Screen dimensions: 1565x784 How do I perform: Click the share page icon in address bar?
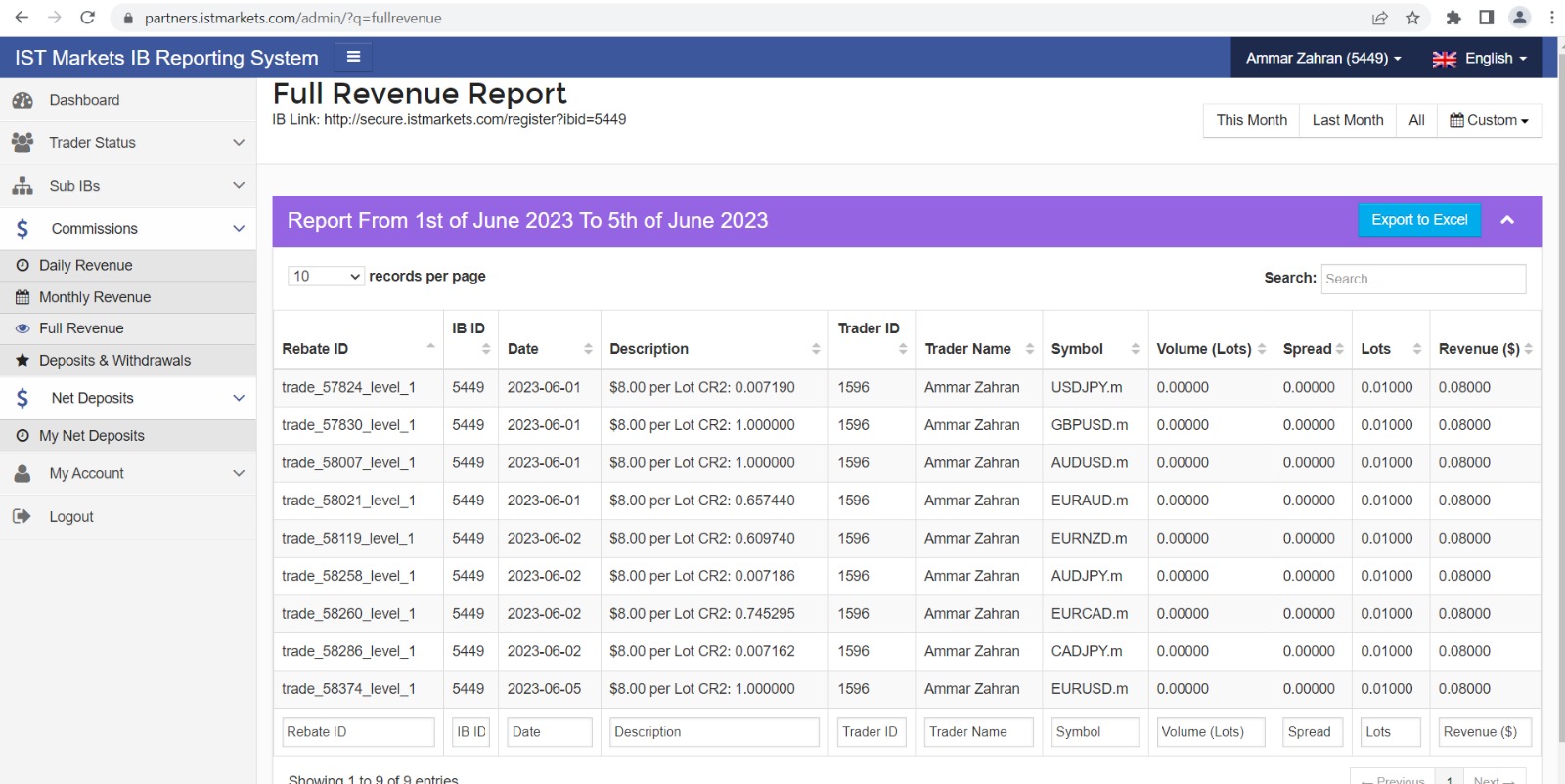[x=1379, y=18]
